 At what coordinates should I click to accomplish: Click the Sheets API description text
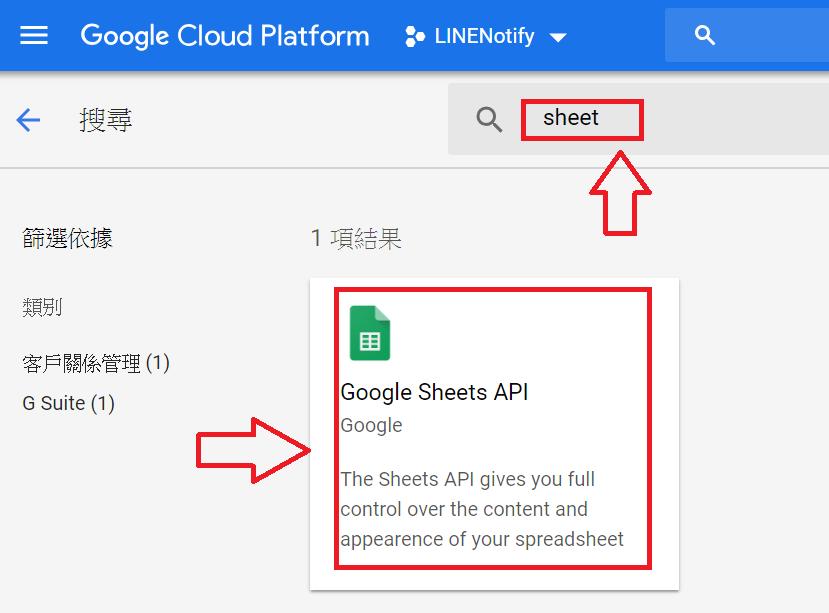(482, 509)
